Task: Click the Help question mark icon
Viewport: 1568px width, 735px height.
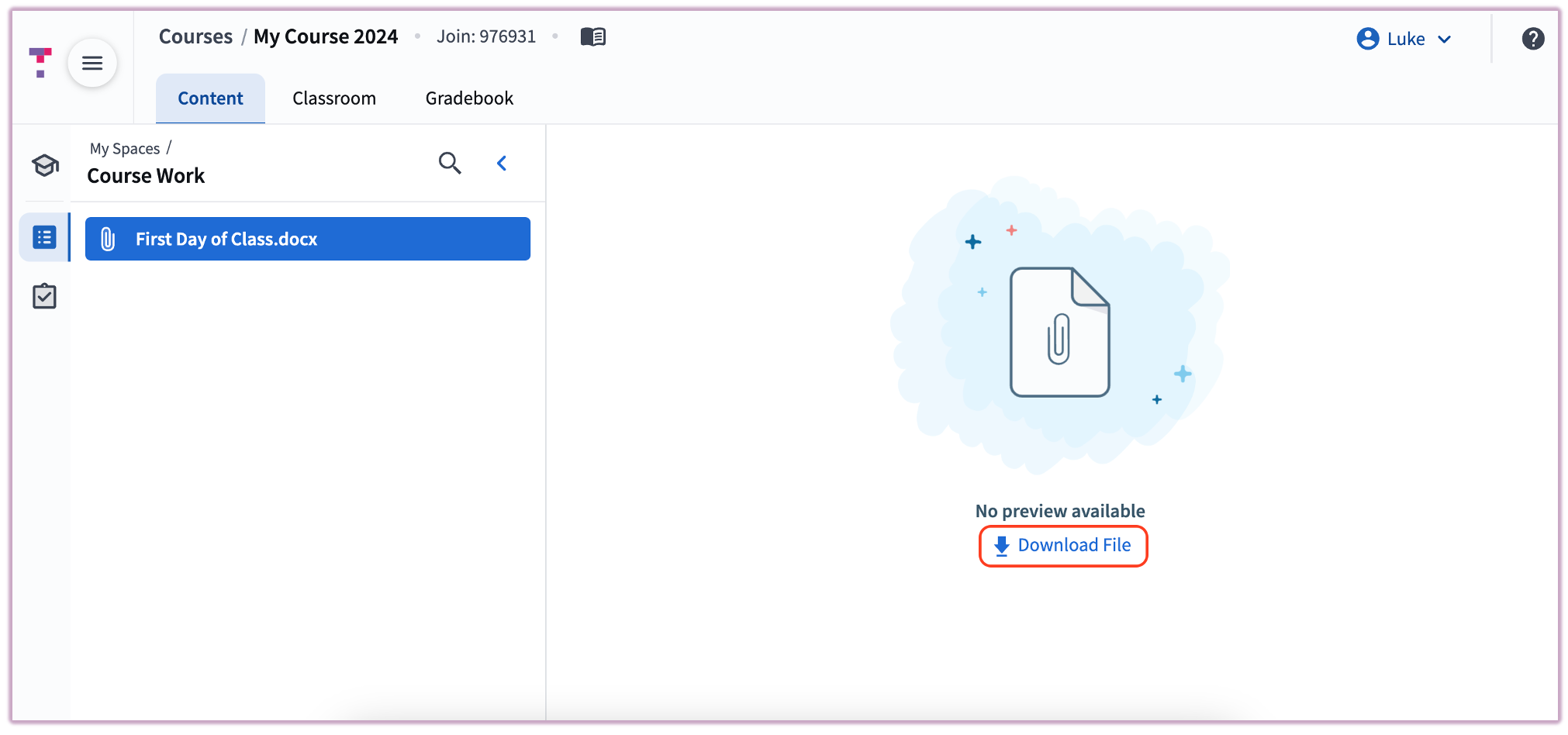Action: coord(1534,38)
